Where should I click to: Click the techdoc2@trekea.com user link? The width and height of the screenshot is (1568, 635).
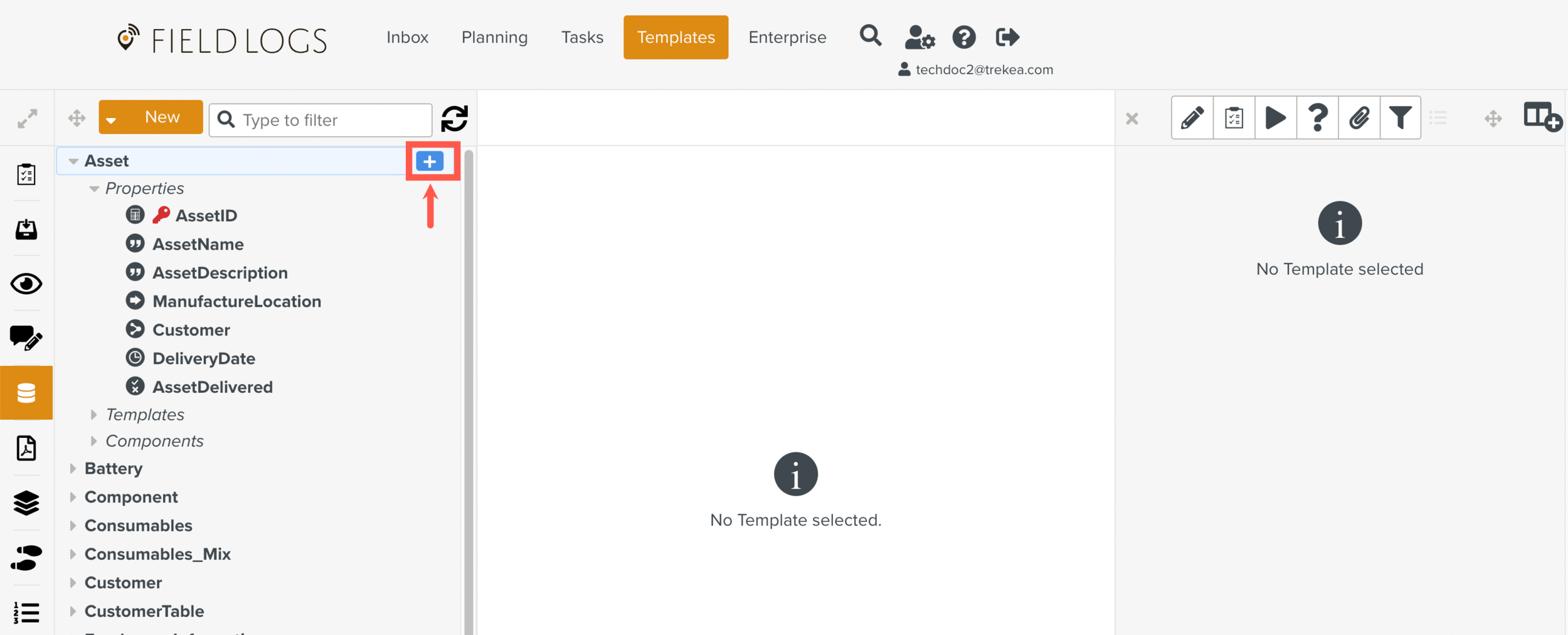983,70
